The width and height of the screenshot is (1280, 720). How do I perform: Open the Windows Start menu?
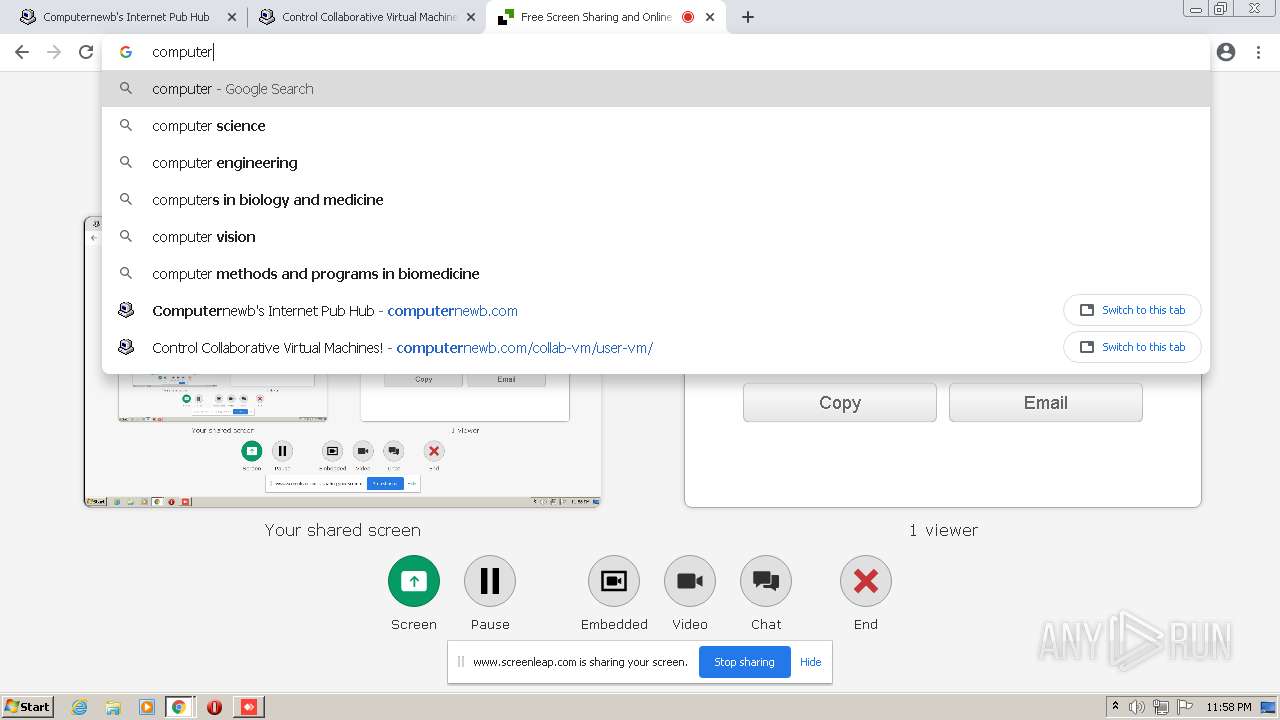[27, 707]
